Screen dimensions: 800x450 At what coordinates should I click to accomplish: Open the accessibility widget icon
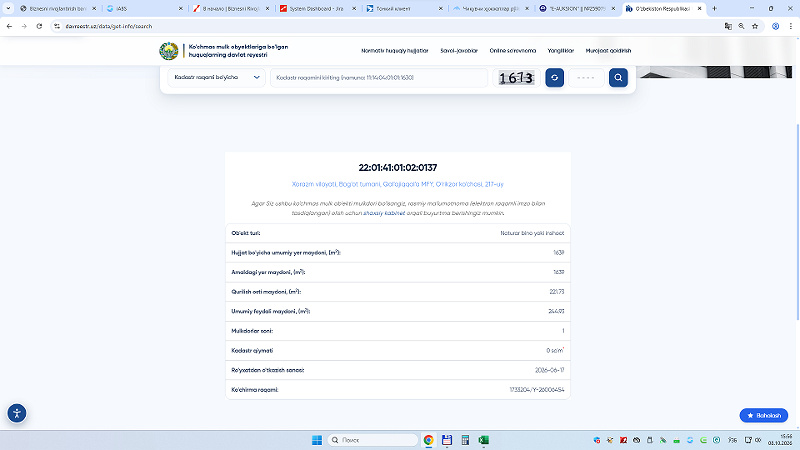(17, 413)
